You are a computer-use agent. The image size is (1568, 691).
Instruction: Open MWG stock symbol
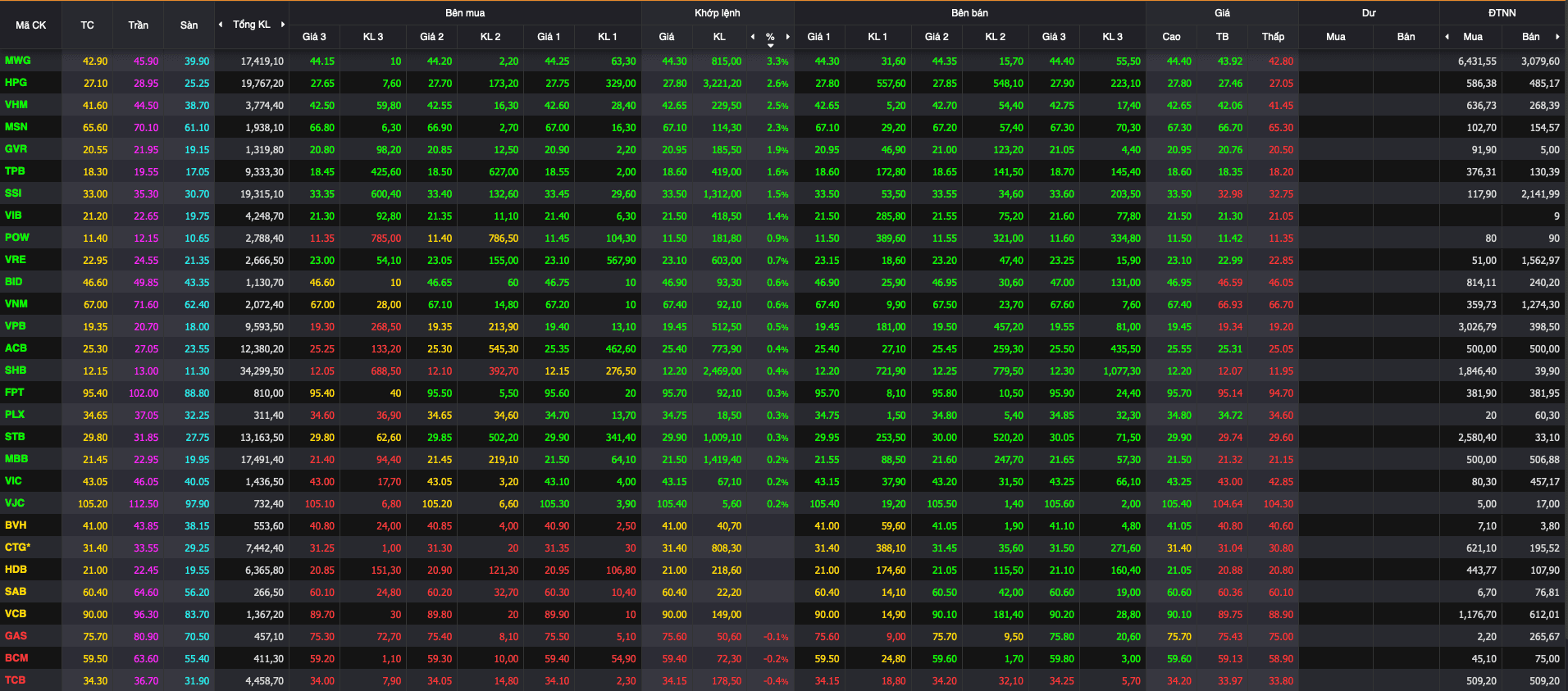(x=17, y=61)
